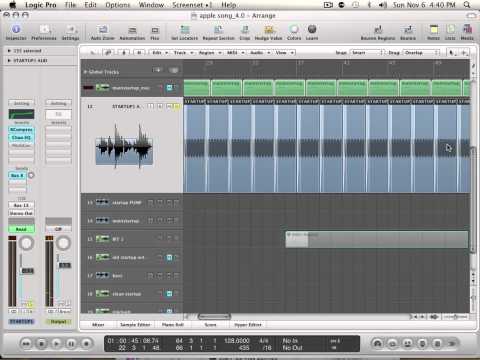This screenshot has width=480, height=360.
Task: Switch to the Mixer tab
Action: (x=98, y=324)
